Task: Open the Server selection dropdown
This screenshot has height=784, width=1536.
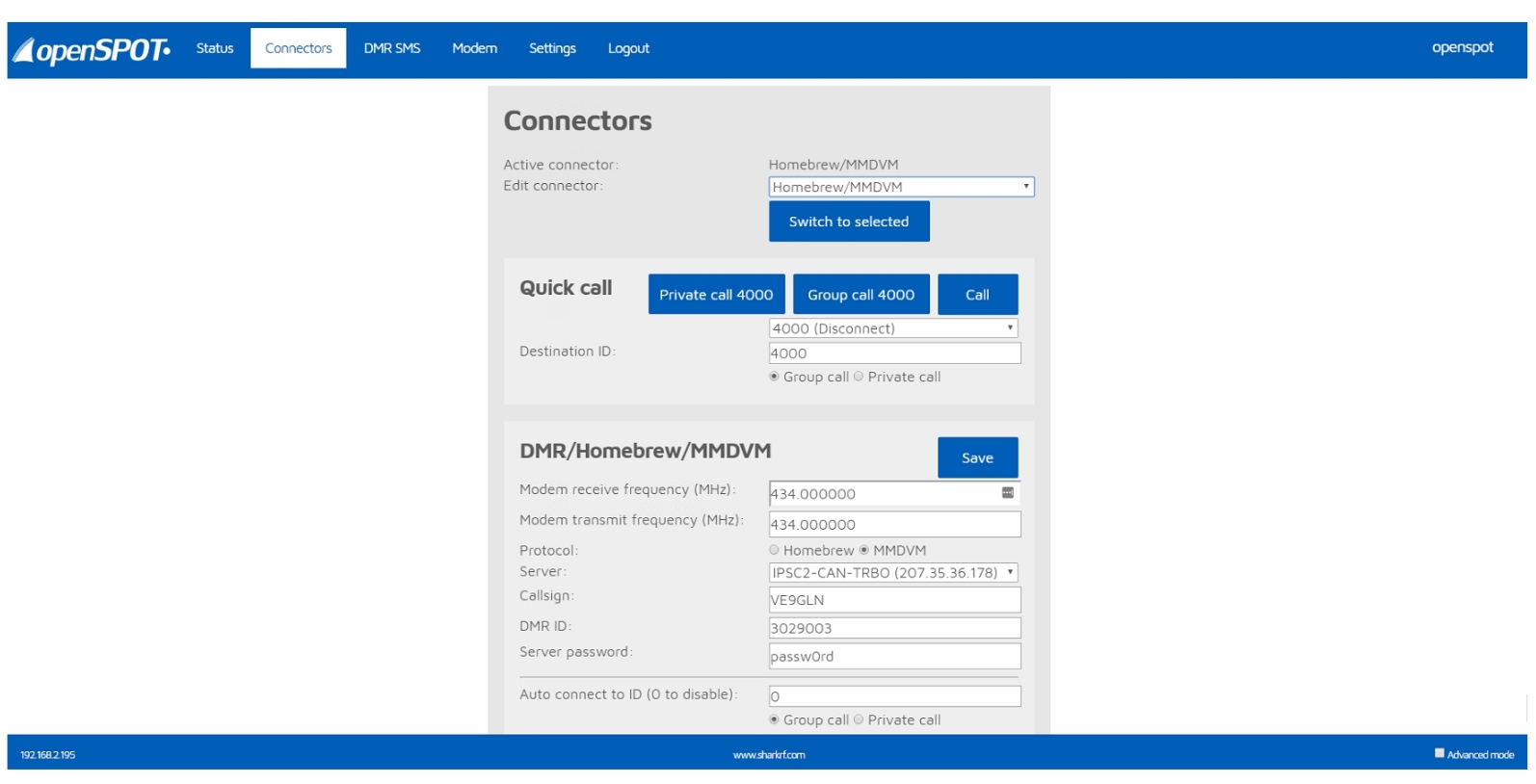Action: (x=893, y=572)
